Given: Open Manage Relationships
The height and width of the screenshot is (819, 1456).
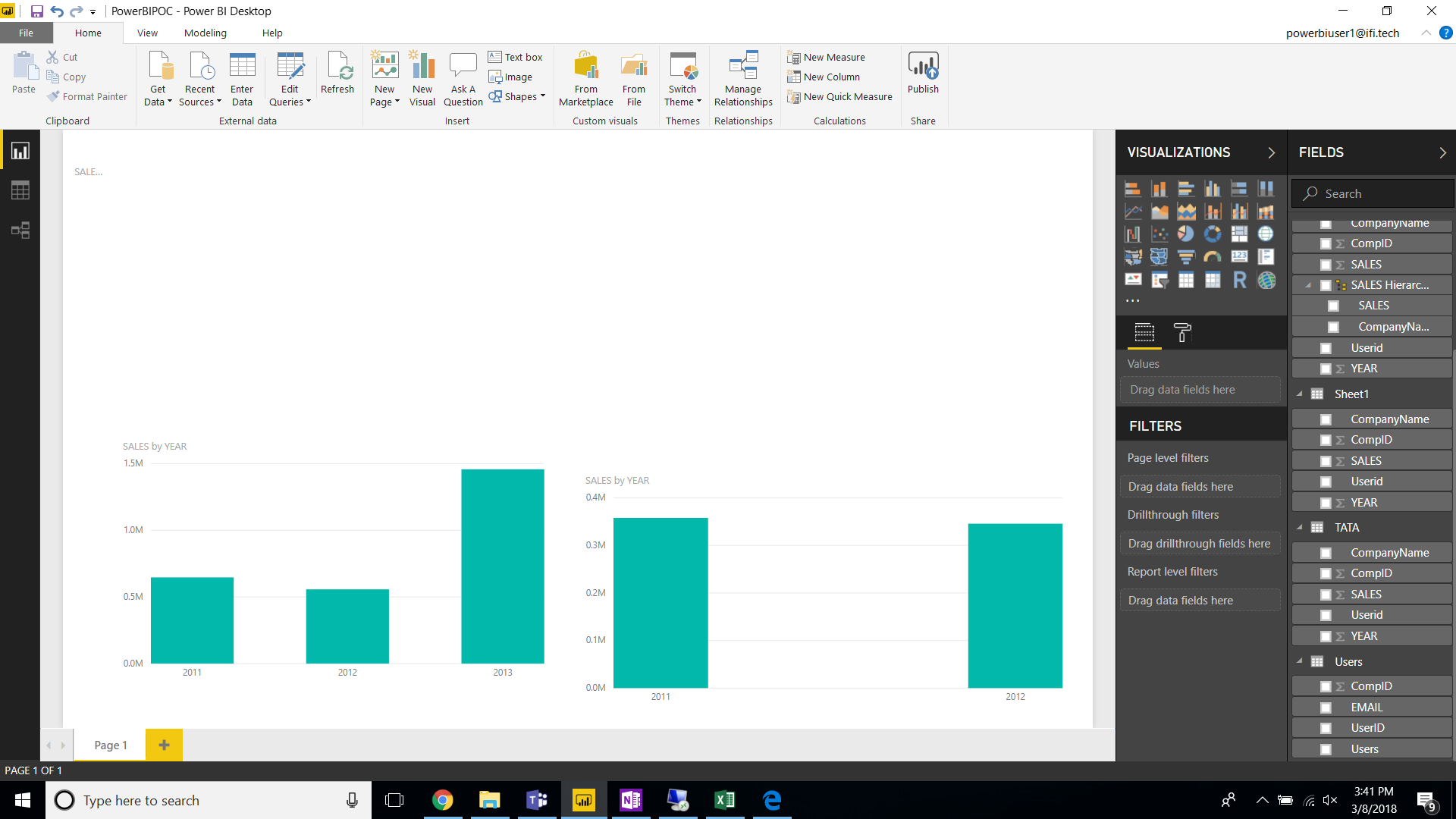Looking at the screenshot, I should coord(743,79).
